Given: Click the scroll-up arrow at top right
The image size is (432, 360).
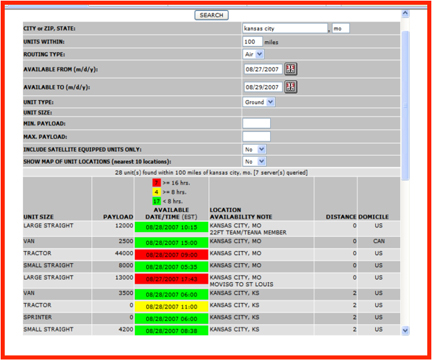Looking at the screenshot, I should tap(405, 14).
